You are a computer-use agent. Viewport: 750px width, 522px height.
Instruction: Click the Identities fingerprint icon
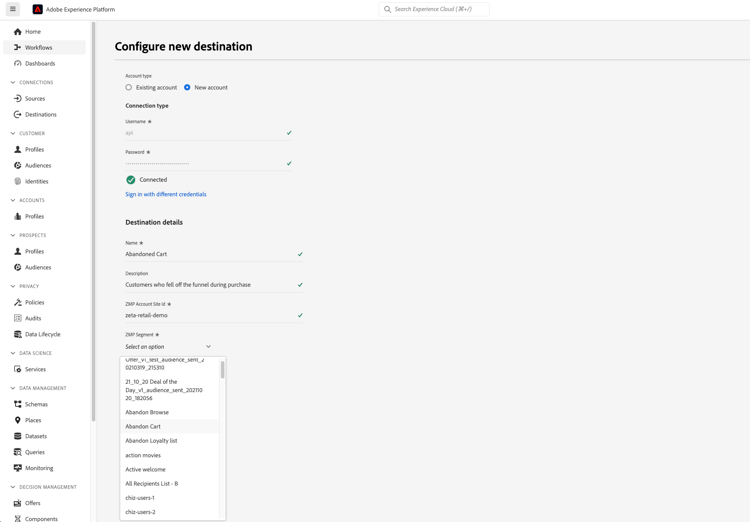pyautogui.click(x=18, y=181)
